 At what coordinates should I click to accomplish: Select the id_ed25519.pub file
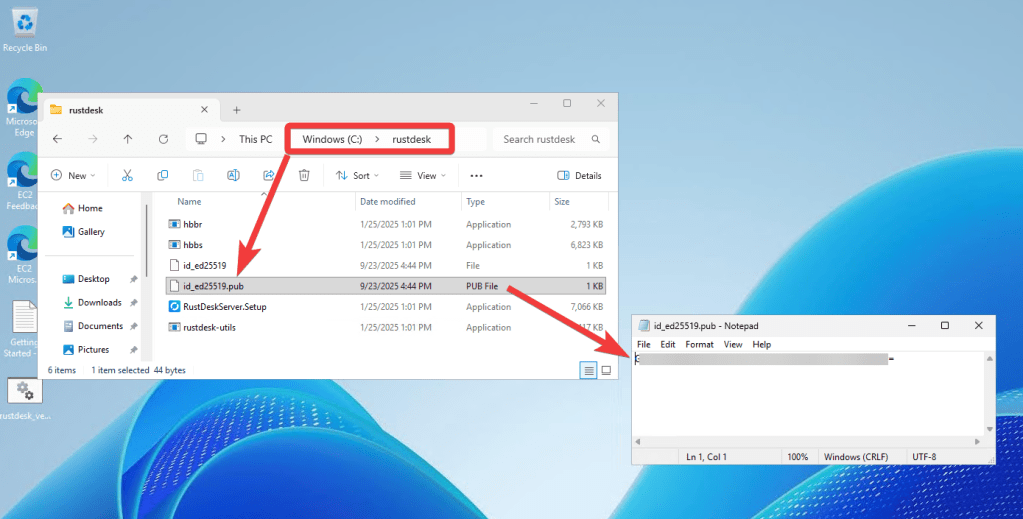click(x=213, y=286)
